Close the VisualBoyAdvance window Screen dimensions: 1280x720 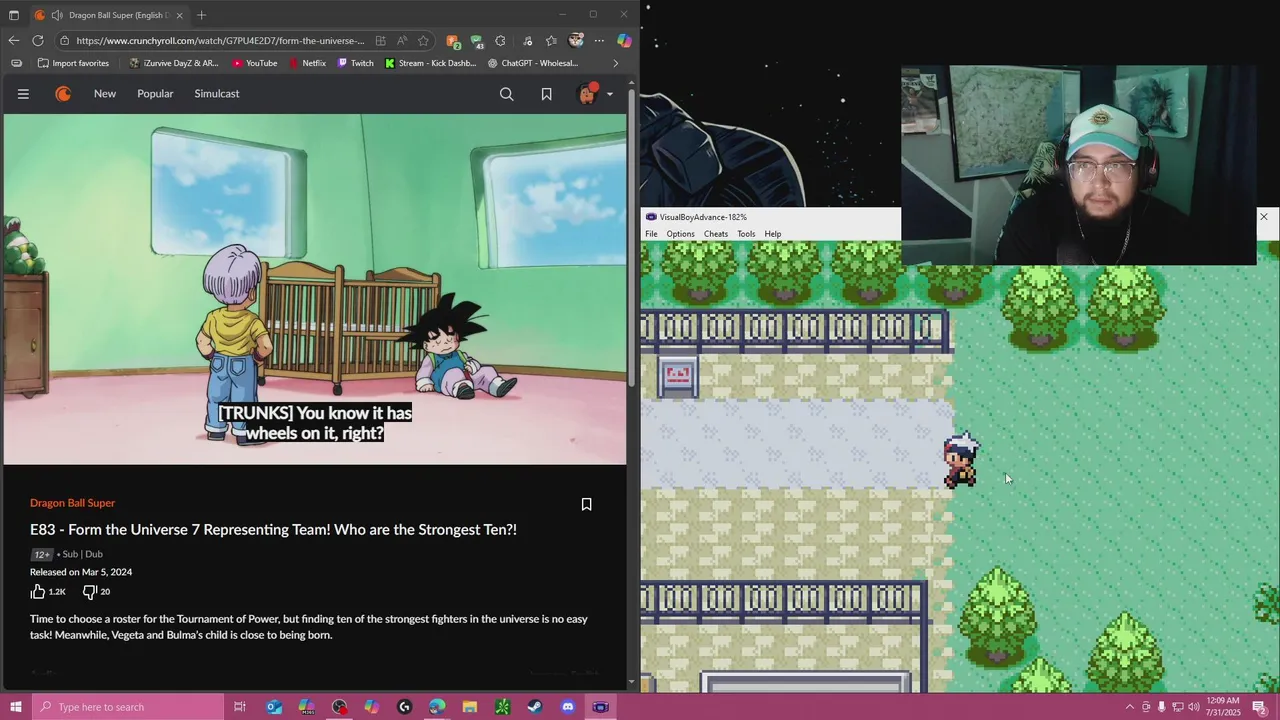1264,217
